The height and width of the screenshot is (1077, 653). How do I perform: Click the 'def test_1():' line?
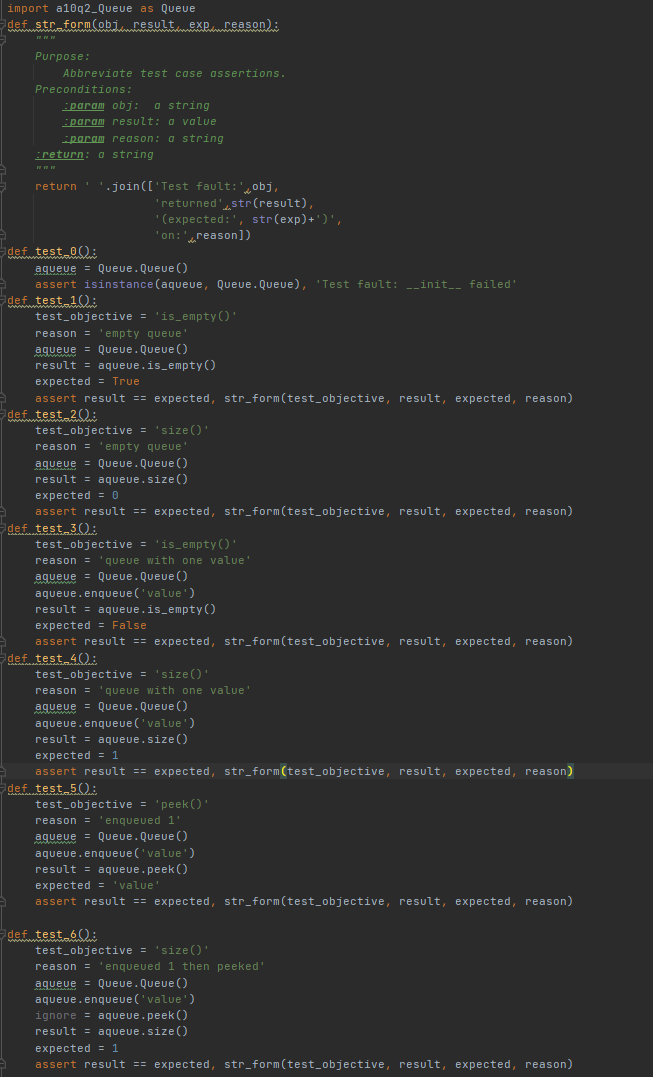pyautogui.click(x=52, y=301)
